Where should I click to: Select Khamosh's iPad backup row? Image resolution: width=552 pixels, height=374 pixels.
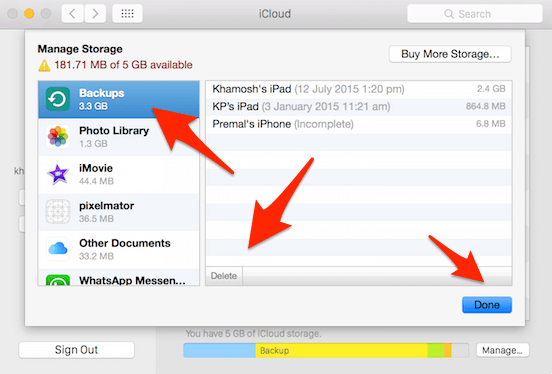pyautogui.click(x=359, y=89)
